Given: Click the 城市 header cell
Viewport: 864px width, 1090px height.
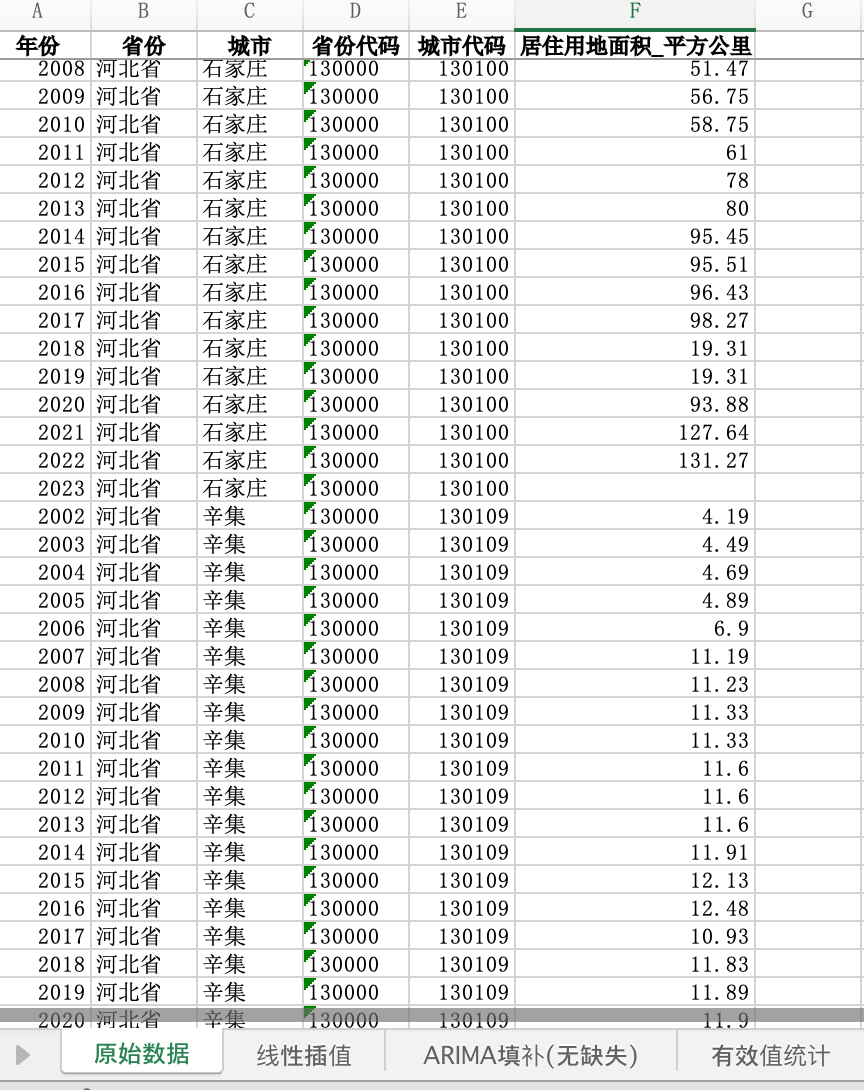Looking at the screenshot, I should click(250, 46).
